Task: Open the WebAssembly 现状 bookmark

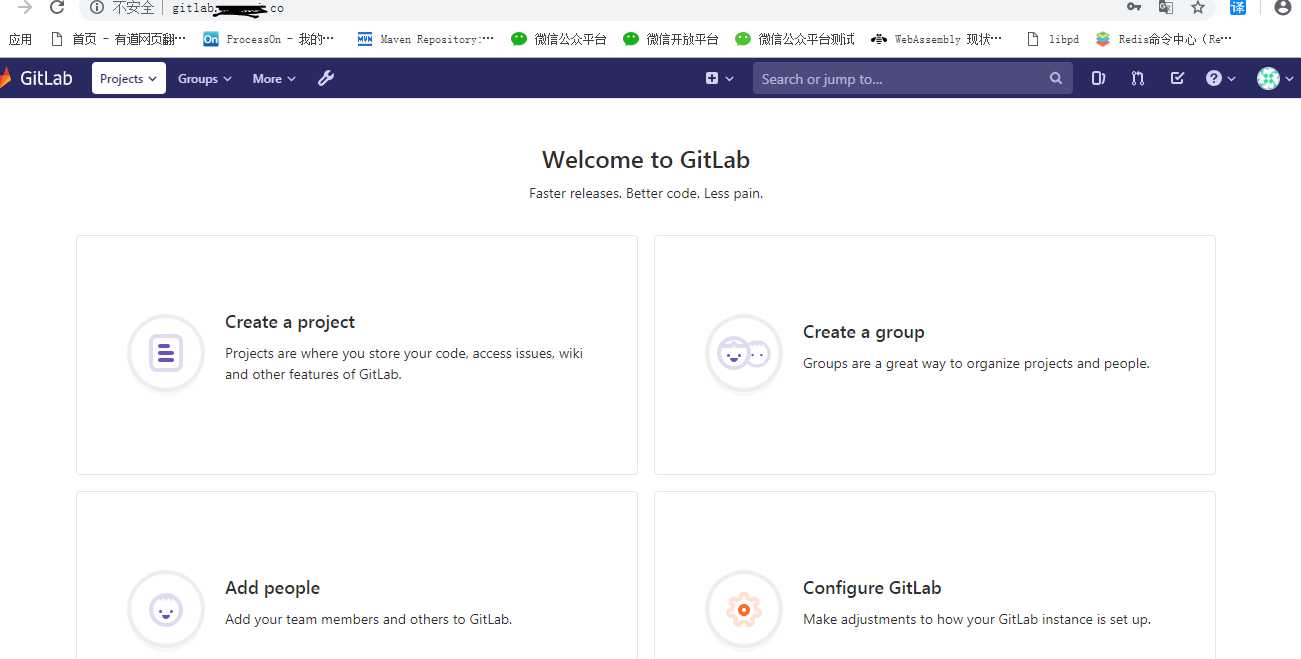Action: 937,39
